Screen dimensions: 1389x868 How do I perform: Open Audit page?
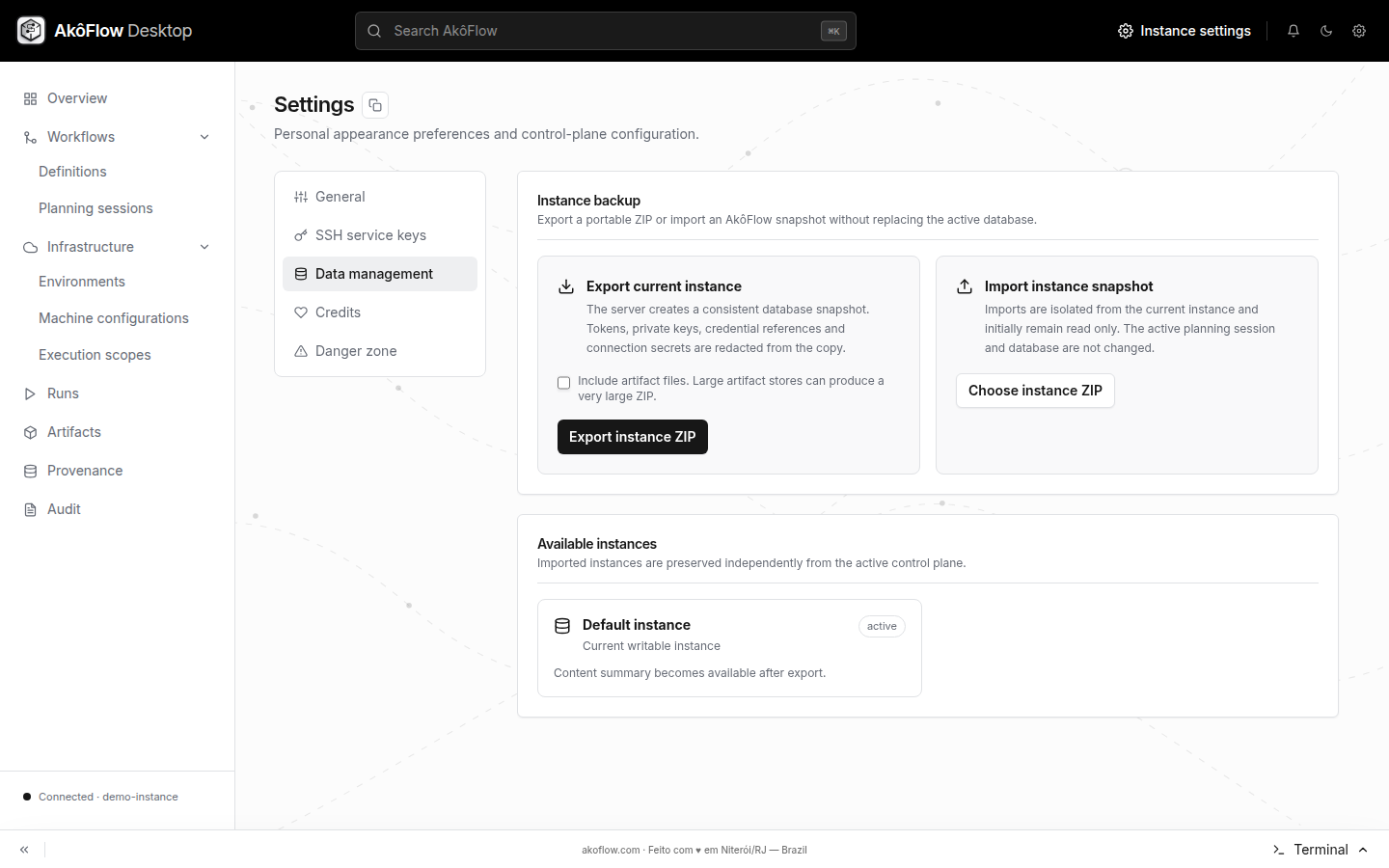[117, 509]
